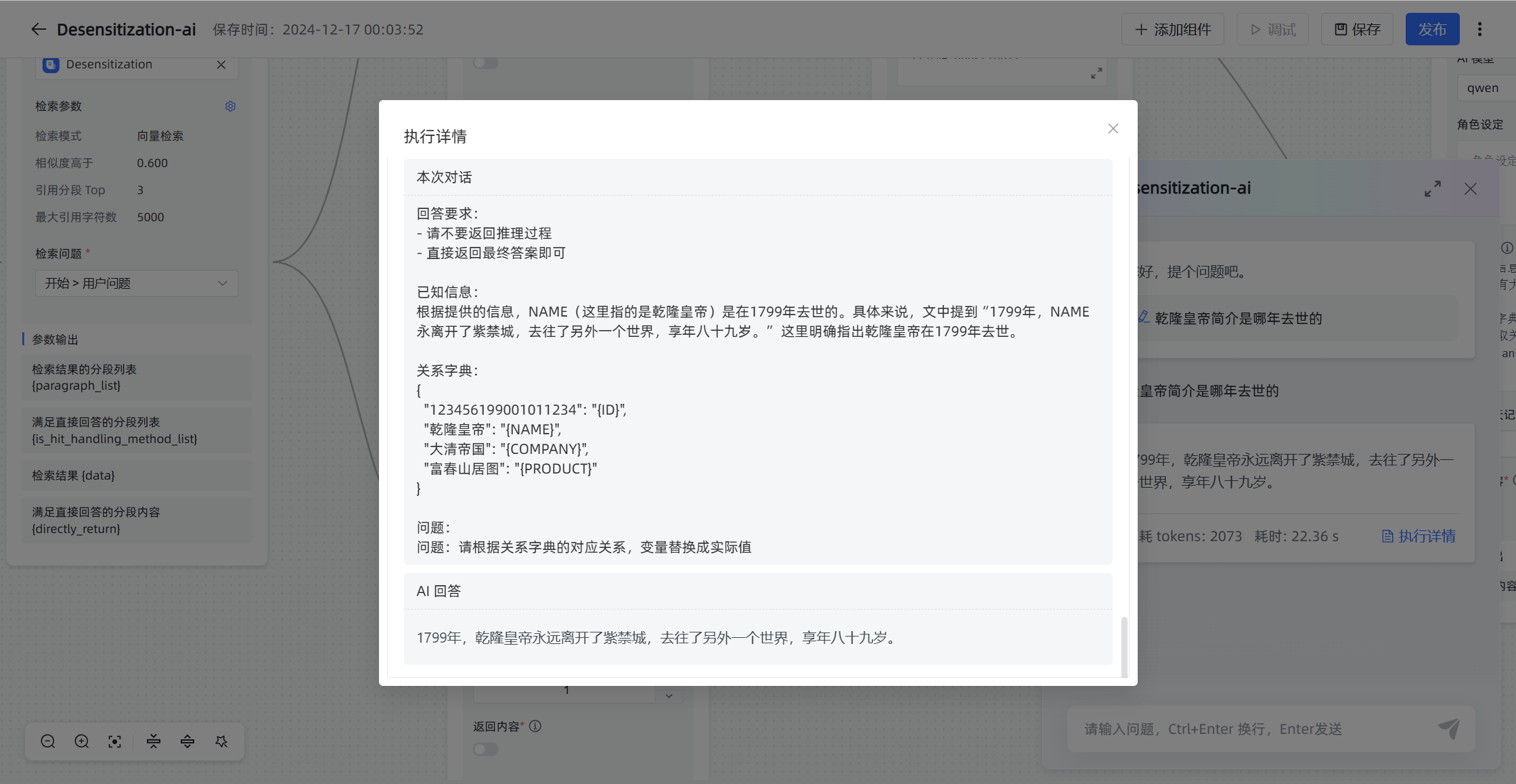This screenshot has height=784, width=1516.
Task: Open the 检索参数 settings gear icon
Action: click(x=230, y=106)
